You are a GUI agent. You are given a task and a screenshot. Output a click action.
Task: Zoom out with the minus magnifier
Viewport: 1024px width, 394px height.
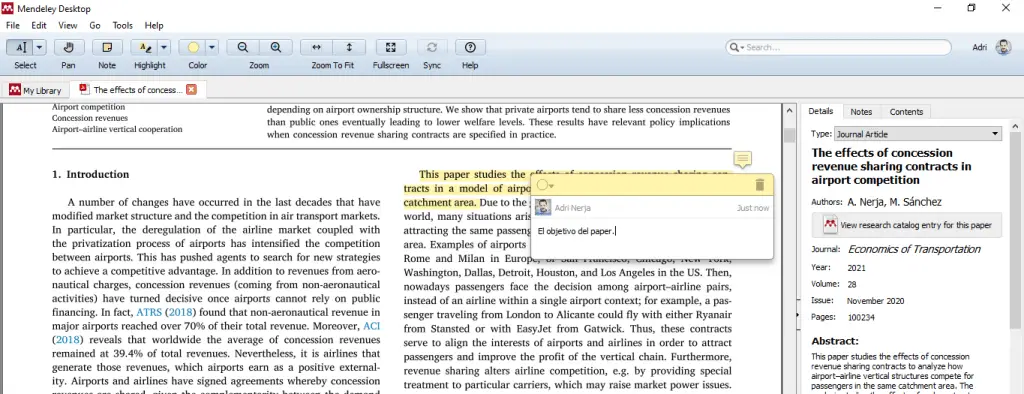point(243,48)
